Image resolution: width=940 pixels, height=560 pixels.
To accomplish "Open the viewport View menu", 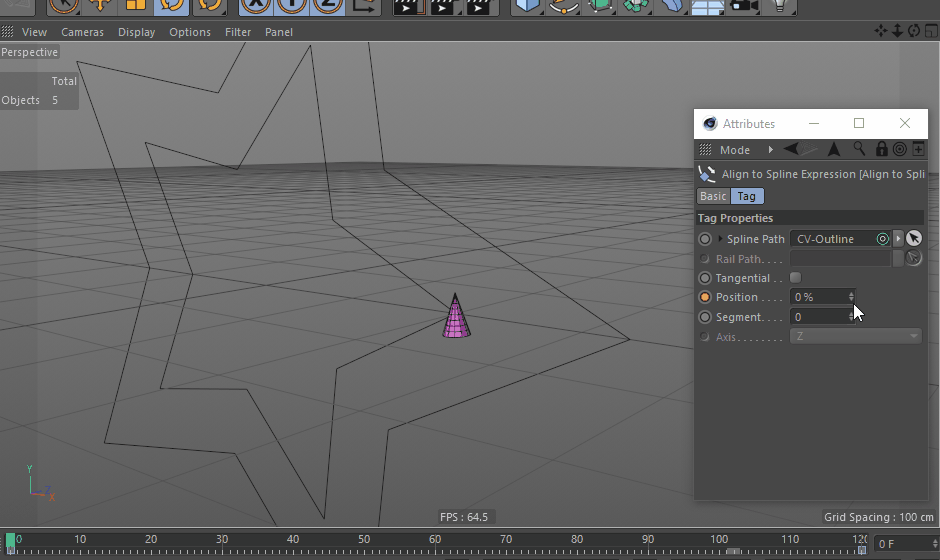I will pyautogui.click(x=34, y=32).
